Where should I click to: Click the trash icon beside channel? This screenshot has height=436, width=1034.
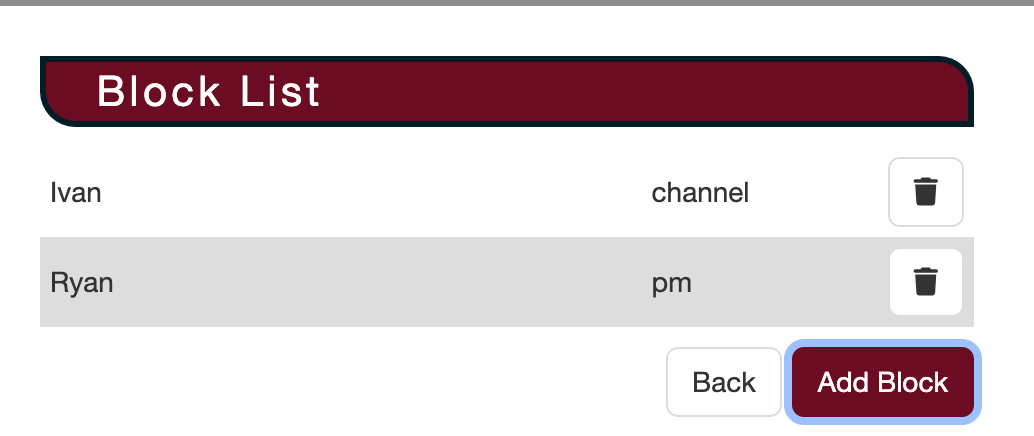[x=925, y=192]
